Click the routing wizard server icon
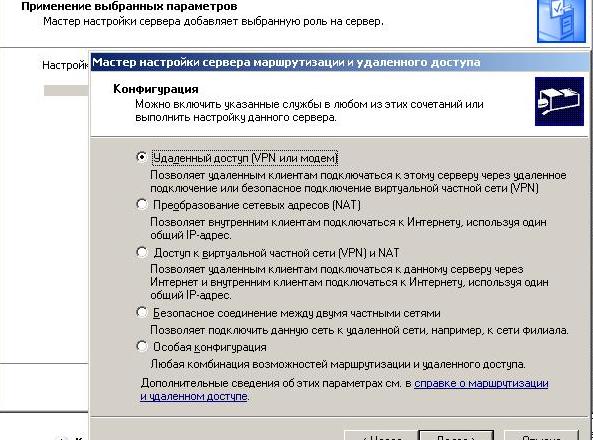Screen dimensions: 593x440 click(559, 101)
